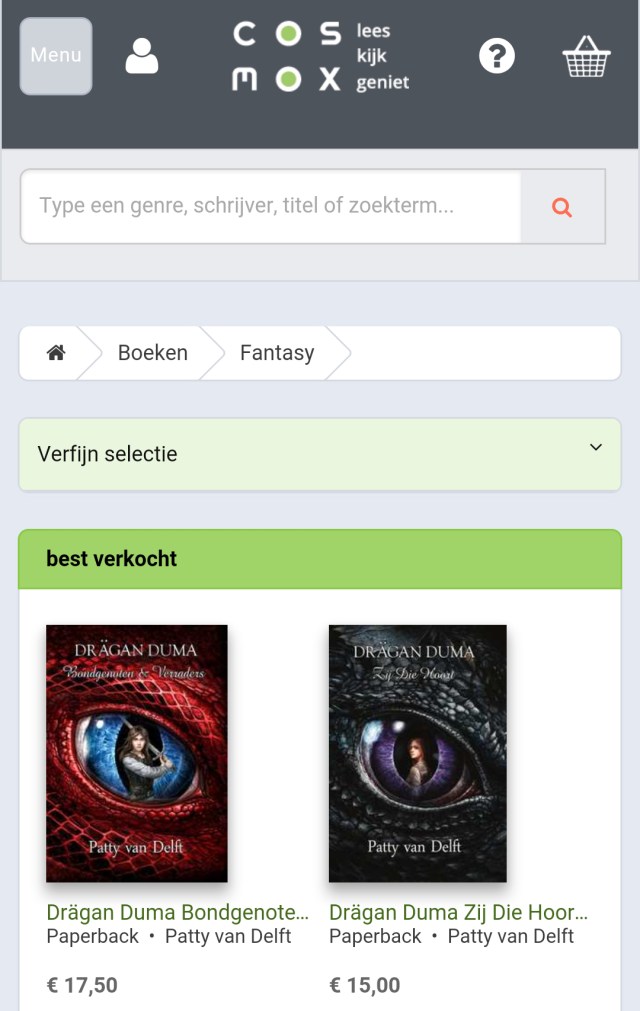Open the user account icon
Viewport: 640px width, 1011px height.
[x=142, y=56]
